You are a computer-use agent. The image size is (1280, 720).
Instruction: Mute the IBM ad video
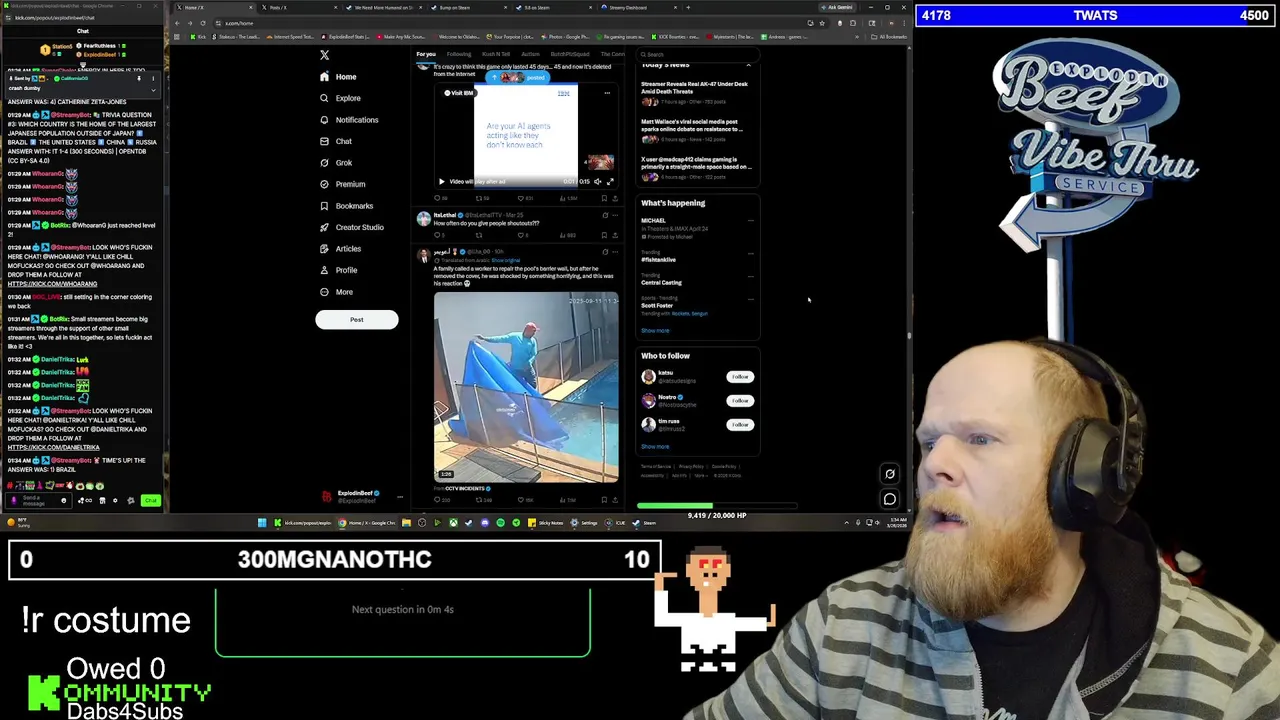point(598,182)
